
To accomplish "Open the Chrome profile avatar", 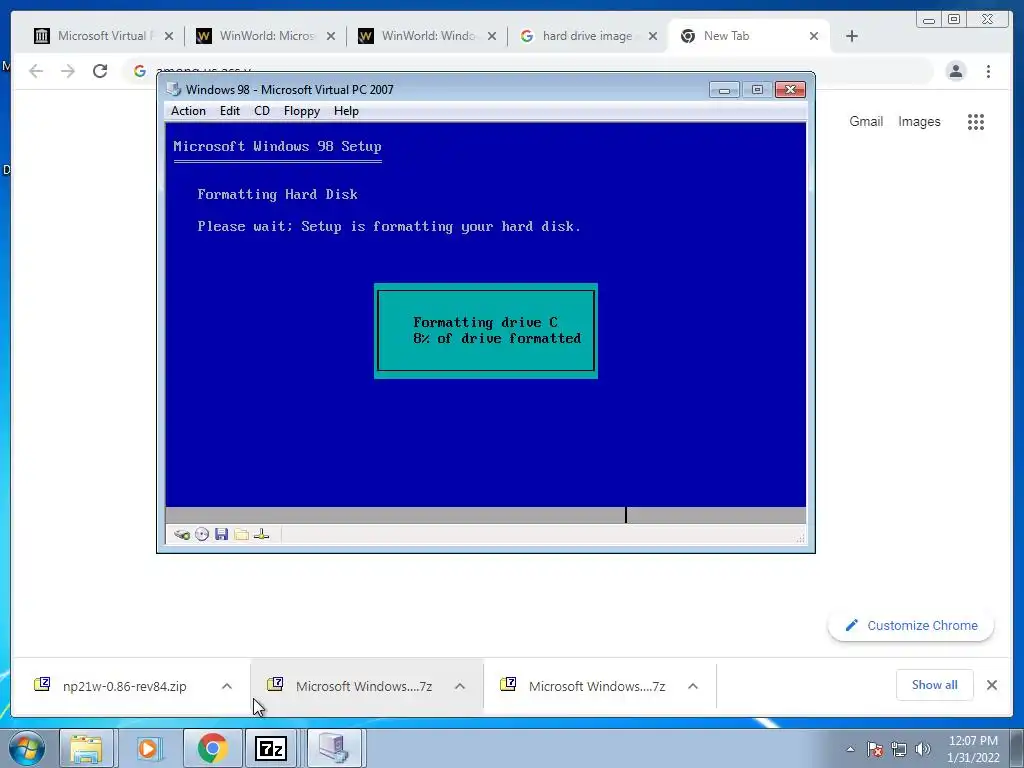I will (956, 71).
